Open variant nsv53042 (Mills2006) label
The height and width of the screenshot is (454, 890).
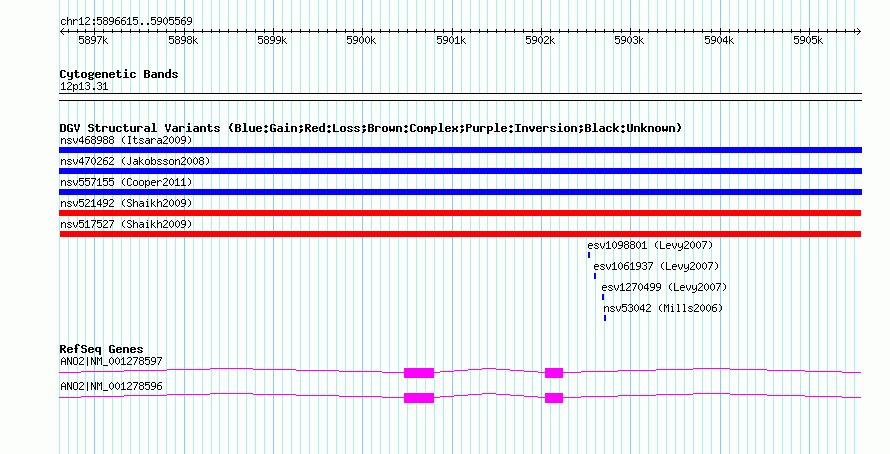click(663, 308)
